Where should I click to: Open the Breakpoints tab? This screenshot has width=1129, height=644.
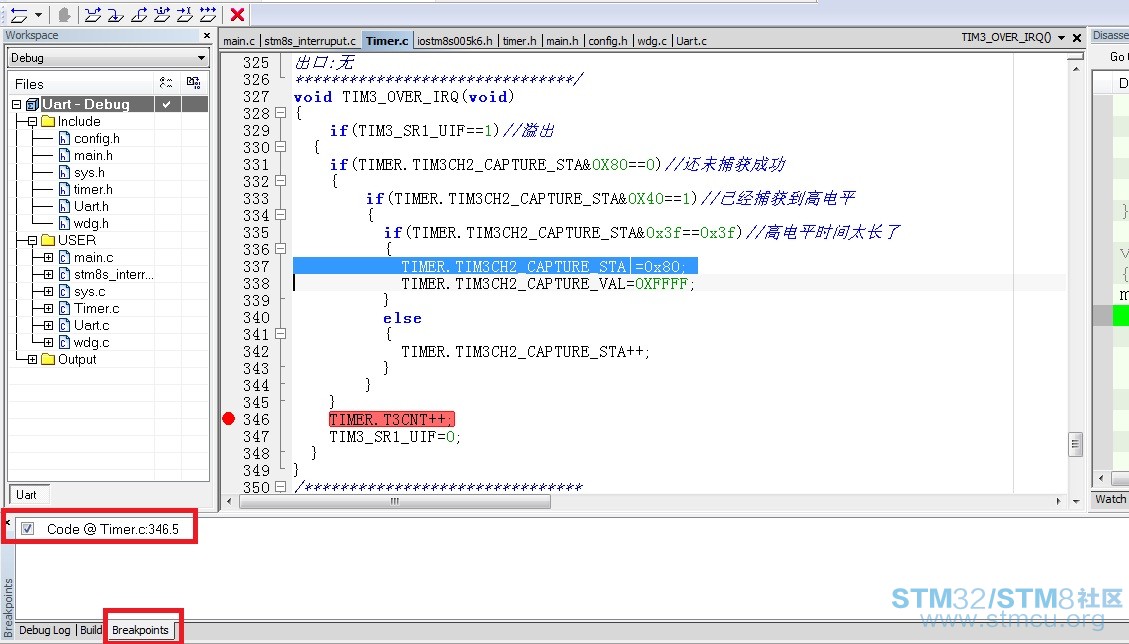(x=140, y=630)
